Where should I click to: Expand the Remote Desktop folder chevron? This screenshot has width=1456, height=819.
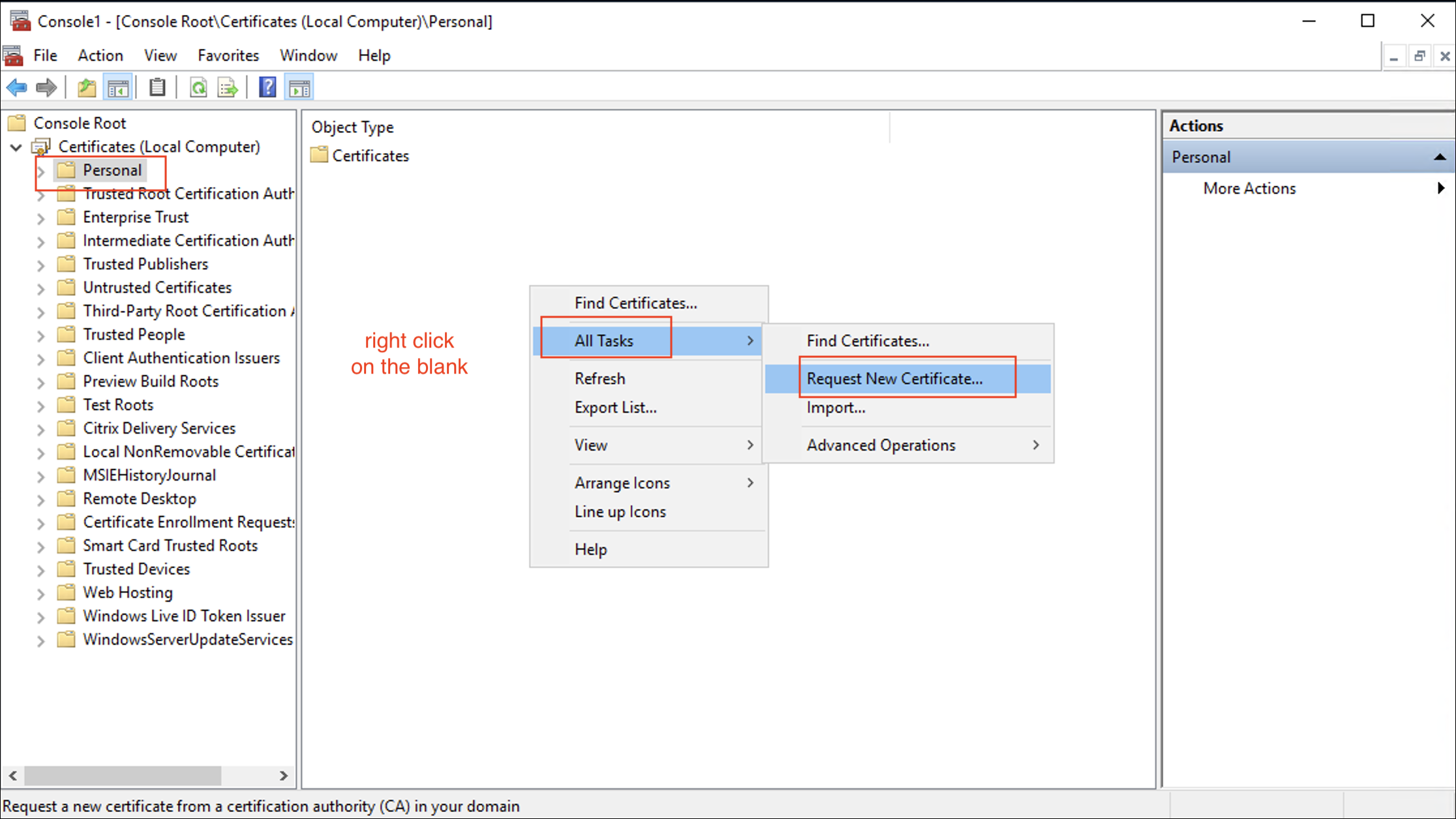click(x=40, y=500)
